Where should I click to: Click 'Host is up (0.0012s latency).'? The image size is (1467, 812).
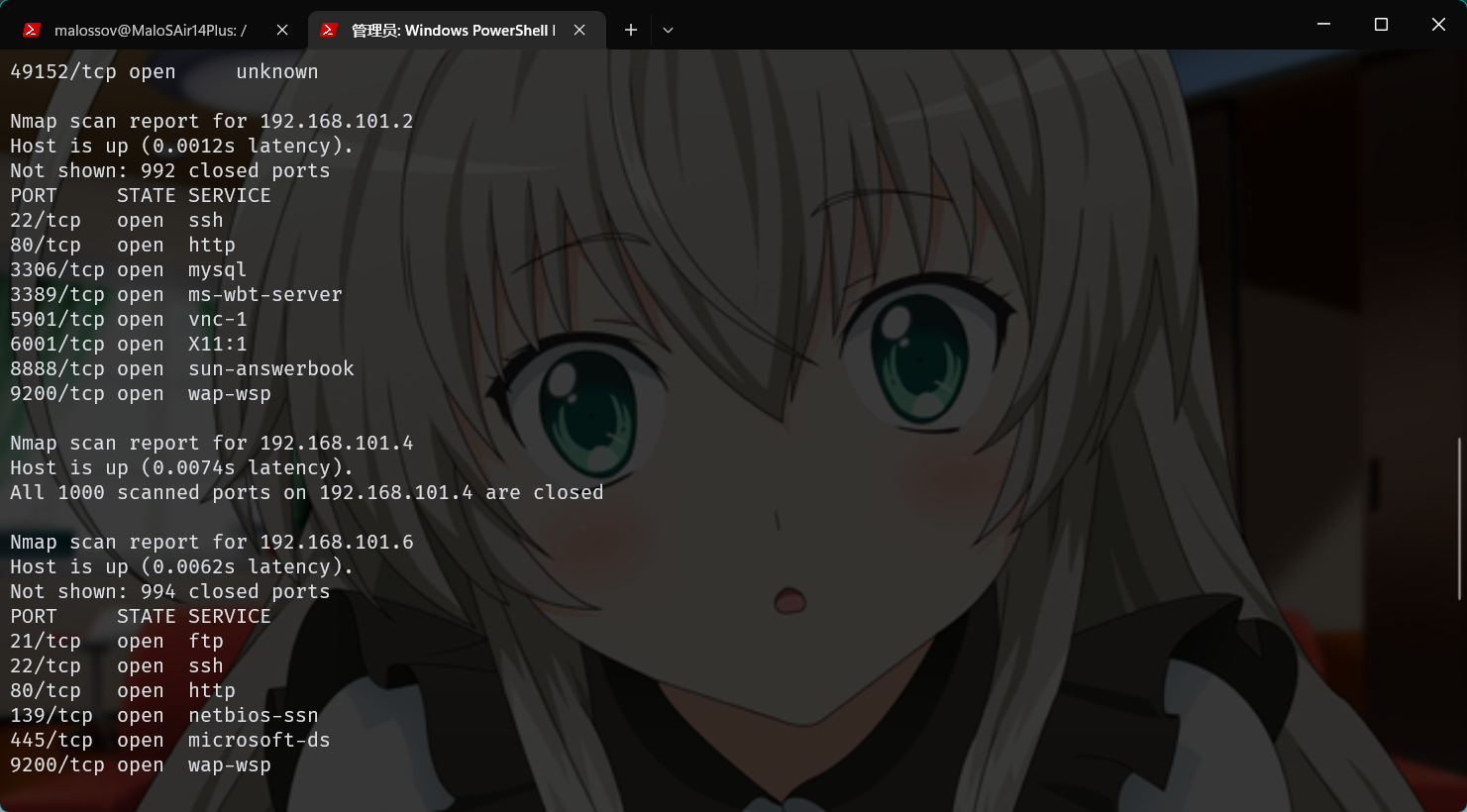182,146
